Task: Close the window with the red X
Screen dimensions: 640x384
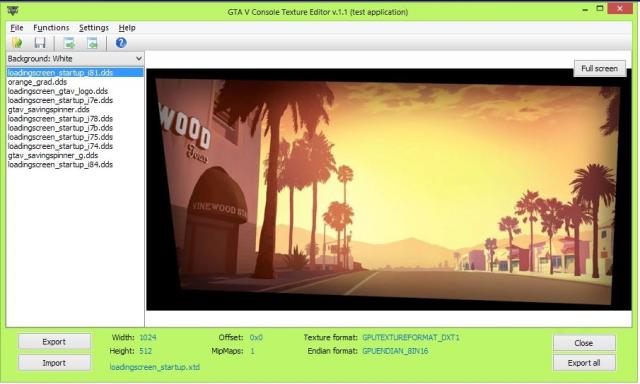Action: tap(620, 9)
